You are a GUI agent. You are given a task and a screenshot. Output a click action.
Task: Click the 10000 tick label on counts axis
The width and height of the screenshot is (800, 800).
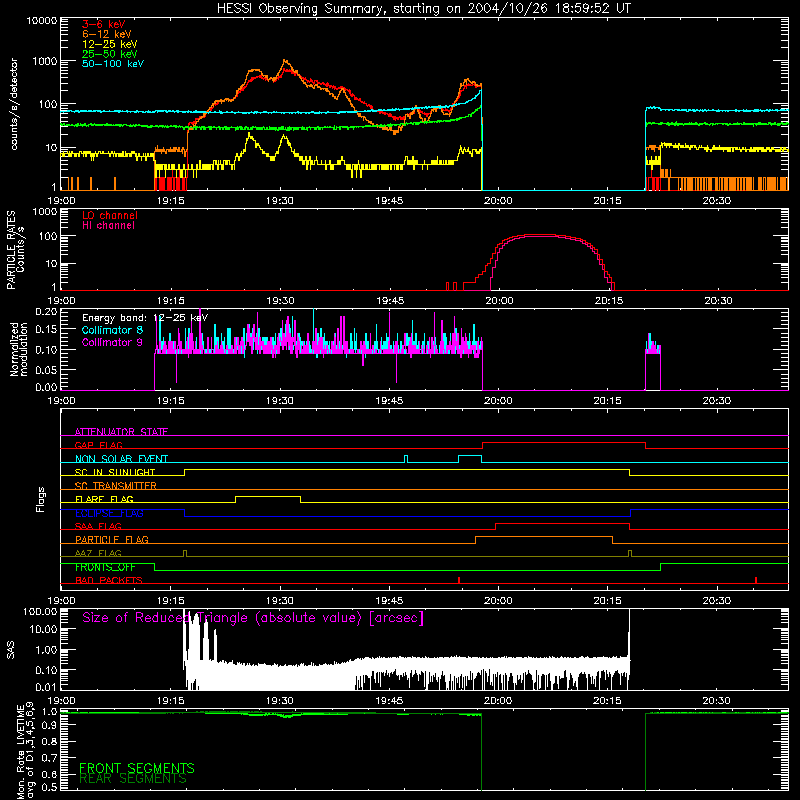[x=42, y=21]
